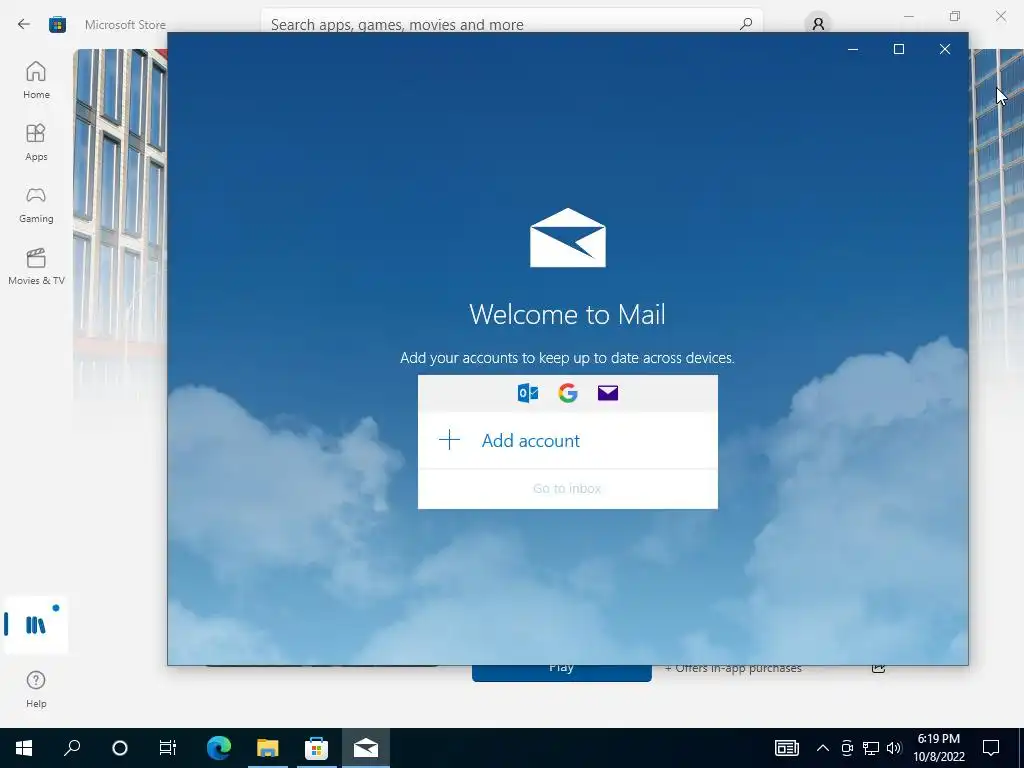Open Apps section in Microsoft Store
Image resolution: width=1024 pixels, height=768 pixels.
point(36,142)
